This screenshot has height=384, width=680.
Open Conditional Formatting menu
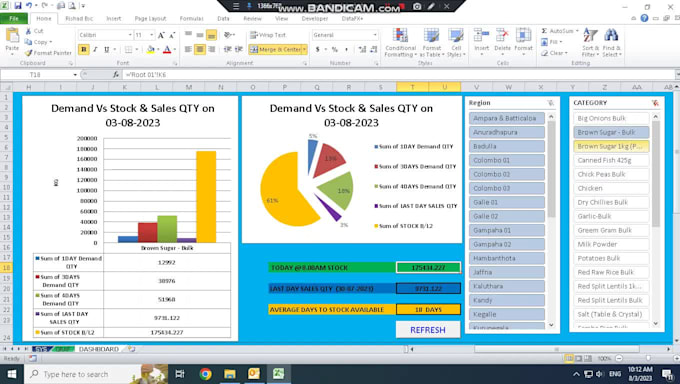tap(400, 43)
